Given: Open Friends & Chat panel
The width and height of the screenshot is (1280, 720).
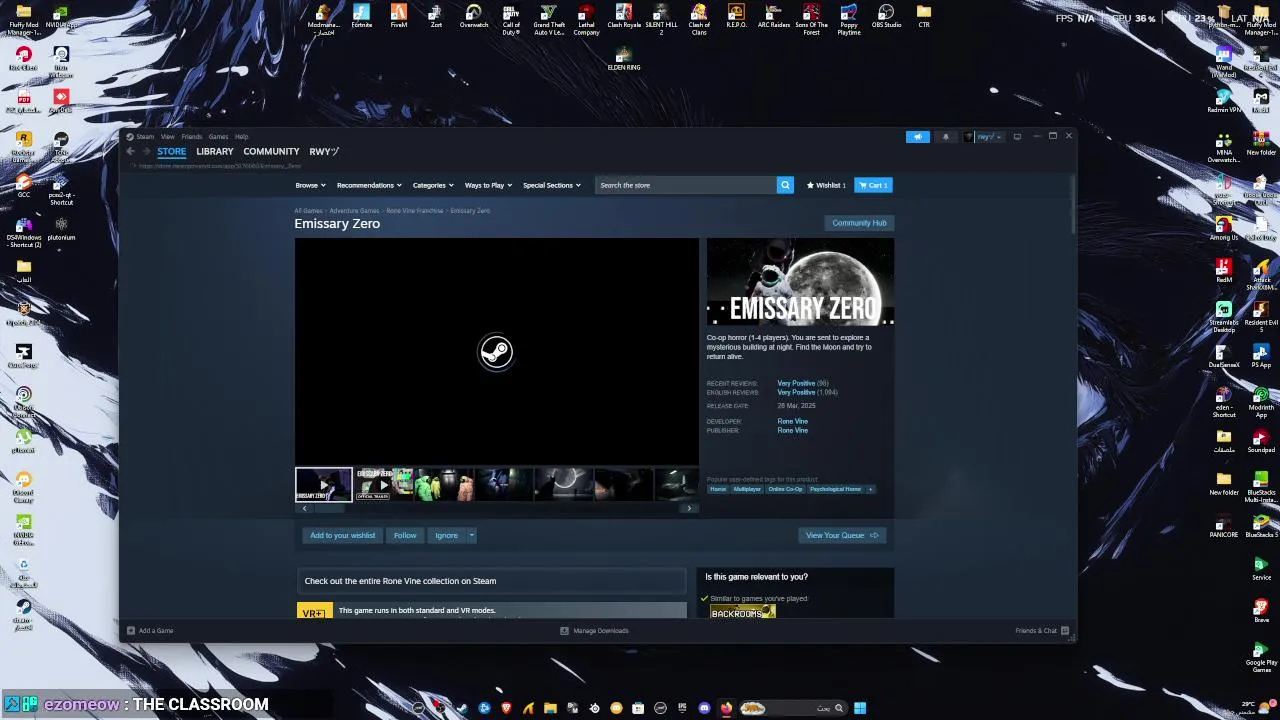Looking at the screenshot, I should pyautogui.click(x=1042, y=631).
